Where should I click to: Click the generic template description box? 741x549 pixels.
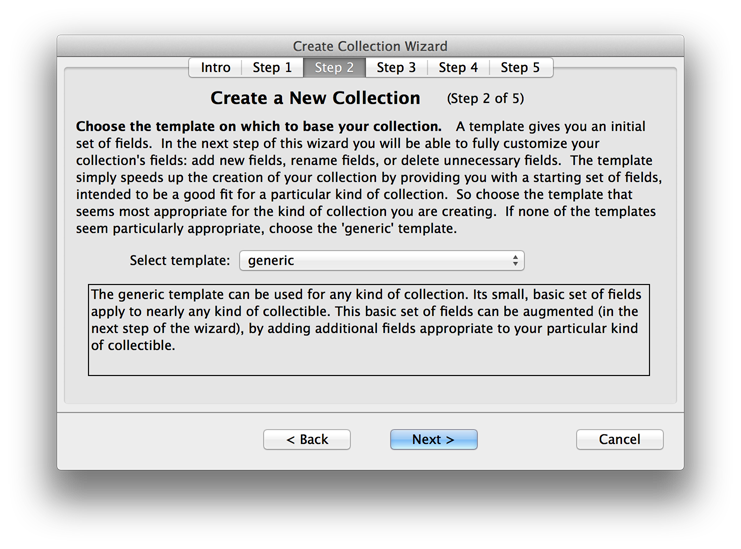pyautogui.click(x=369, y=330)
